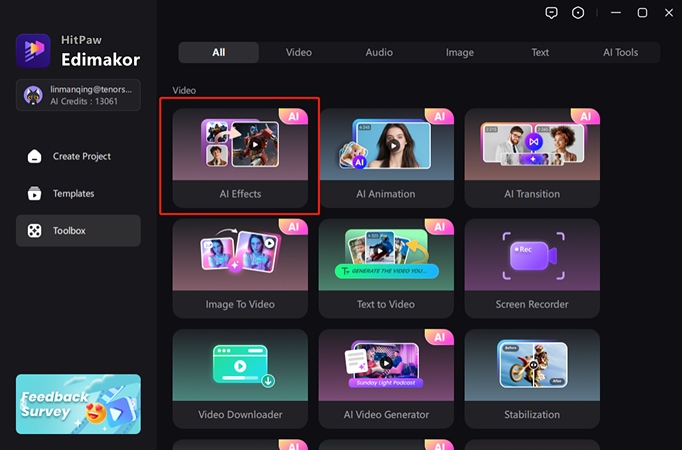Open the title bar hamburger menu
Viewport: 683px width, 450px height.
coord(610,13)
